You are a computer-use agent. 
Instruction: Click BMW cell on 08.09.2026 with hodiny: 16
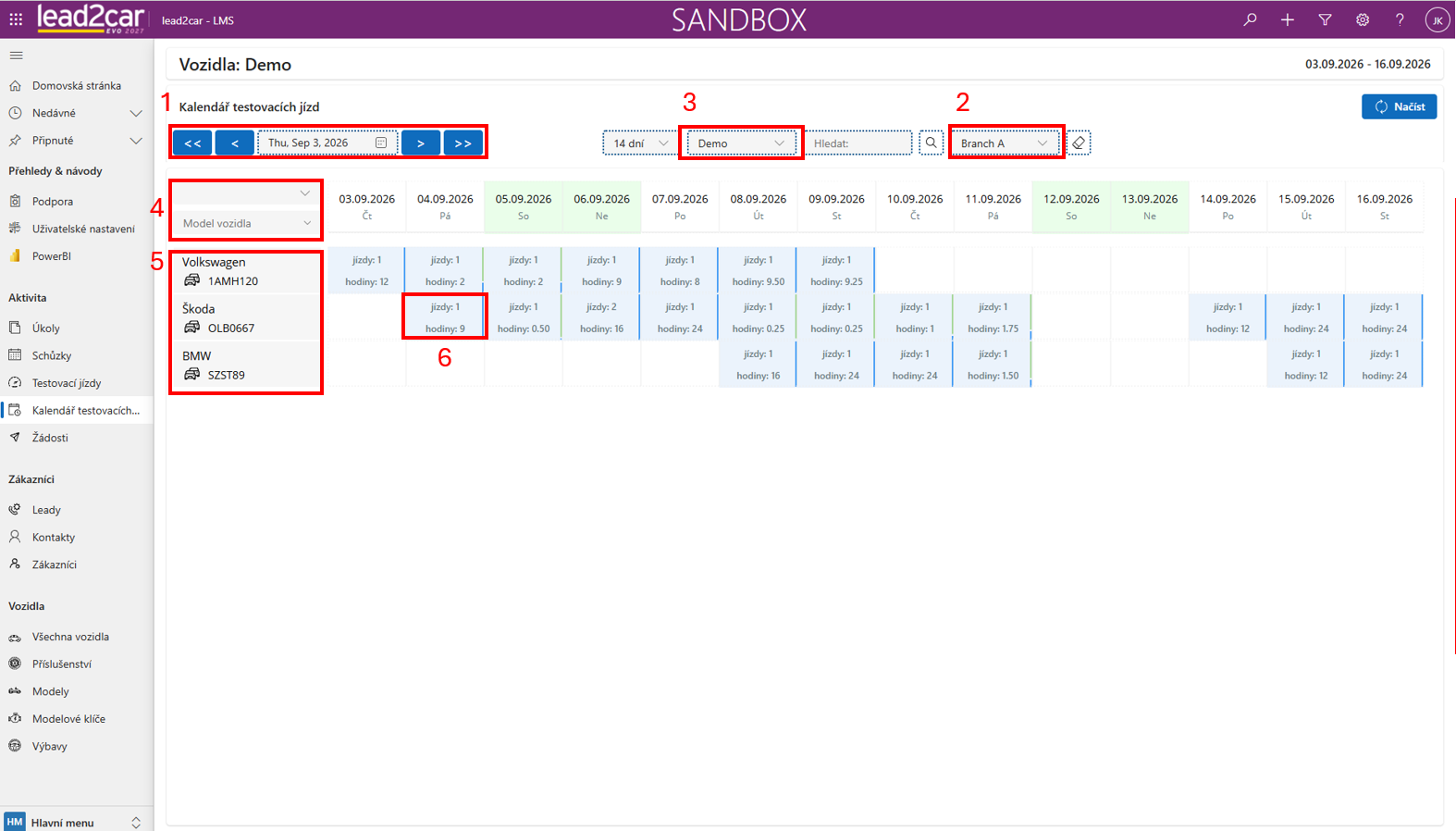[x=758, y=365]
